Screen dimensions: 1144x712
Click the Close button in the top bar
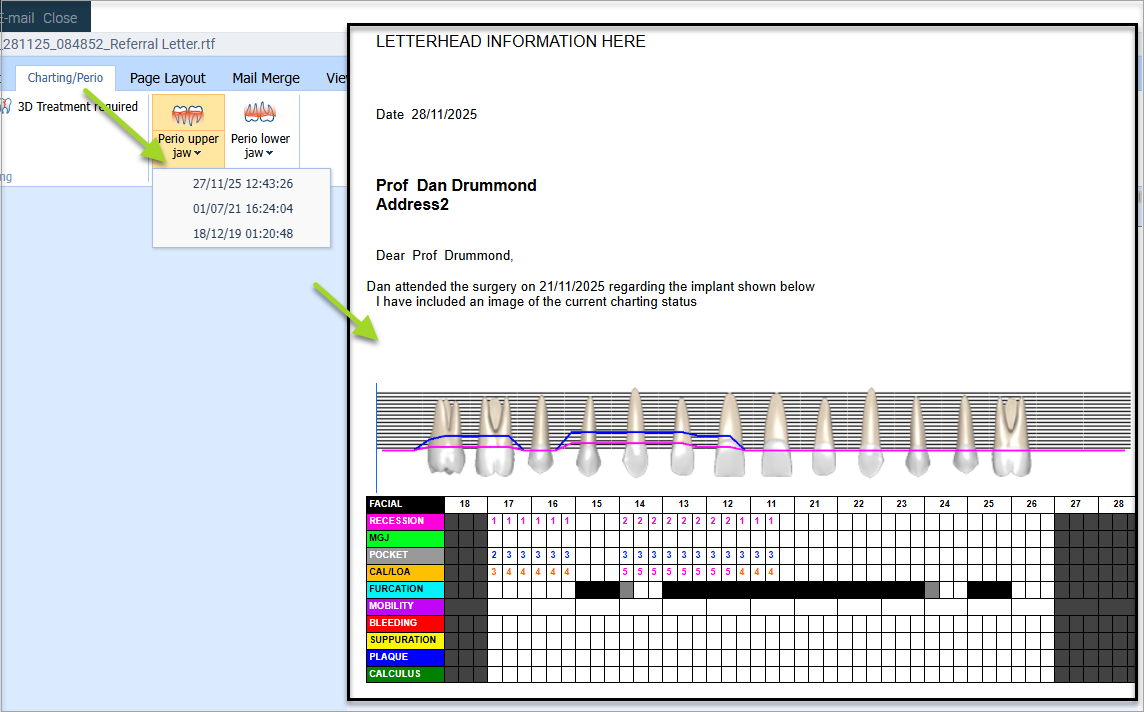(x=60, y=18)
